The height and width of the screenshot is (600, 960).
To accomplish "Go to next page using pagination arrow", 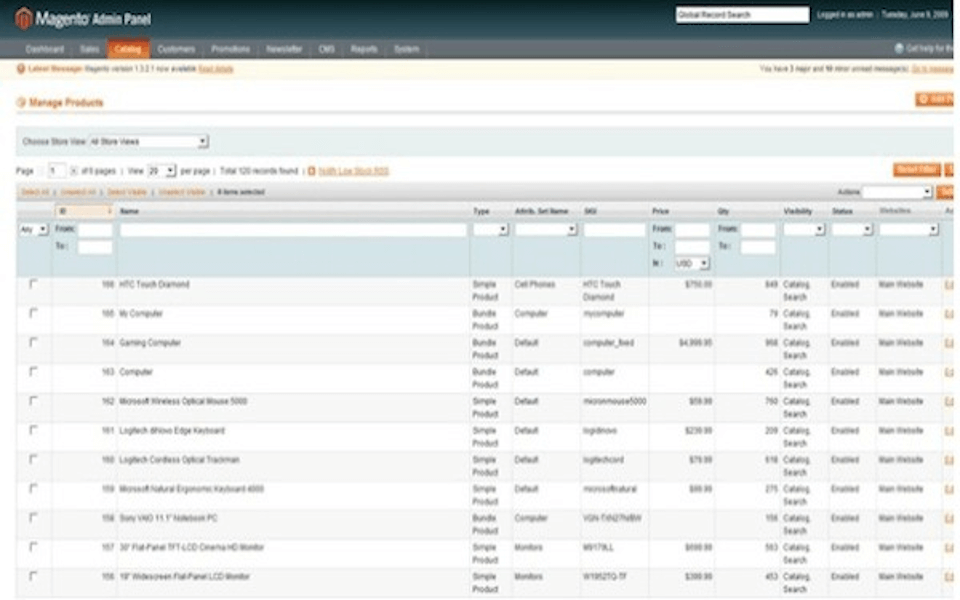I will [73, 171].
